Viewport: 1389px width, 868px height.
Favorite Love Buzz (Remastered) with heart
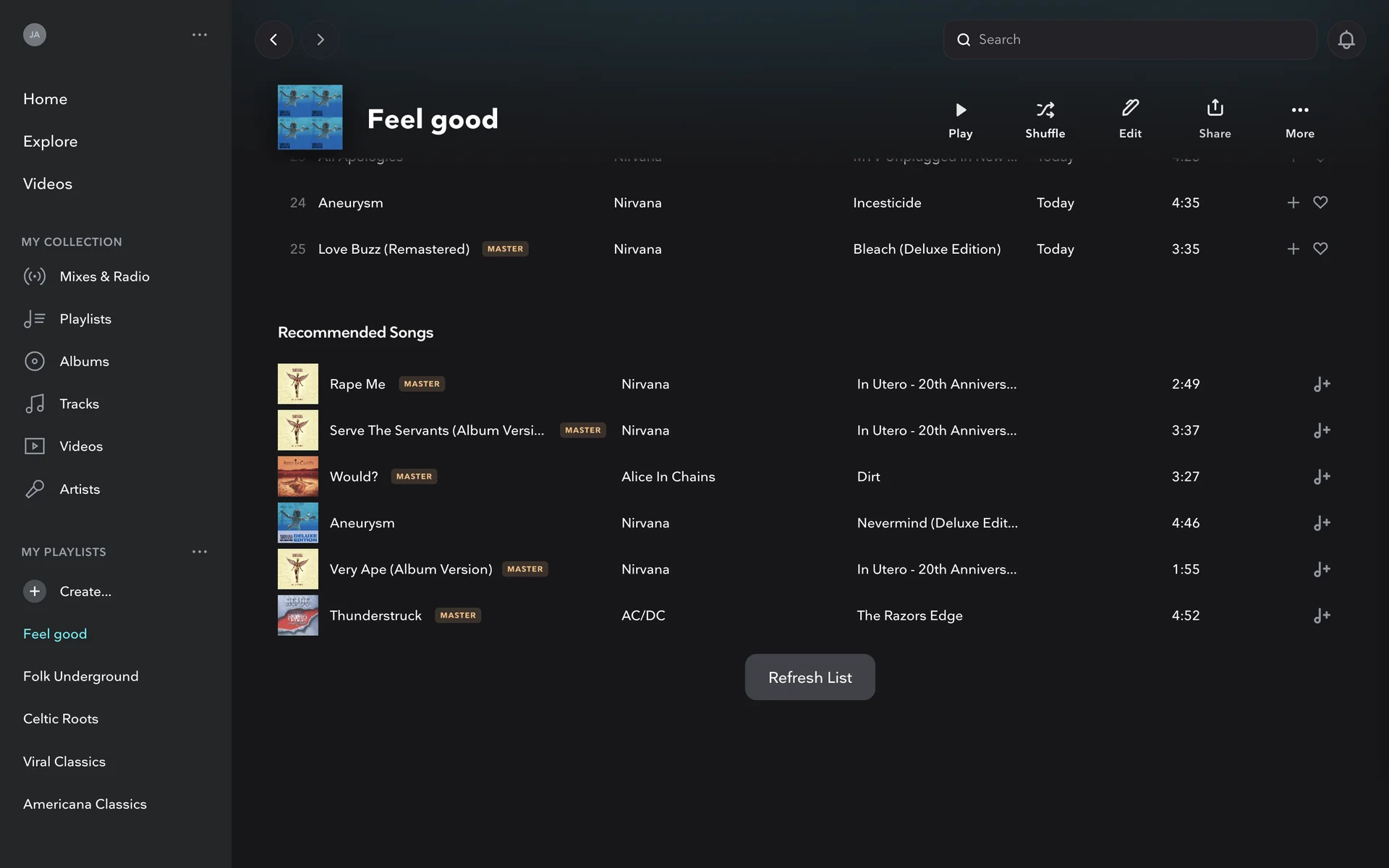tap(1320, 249)
